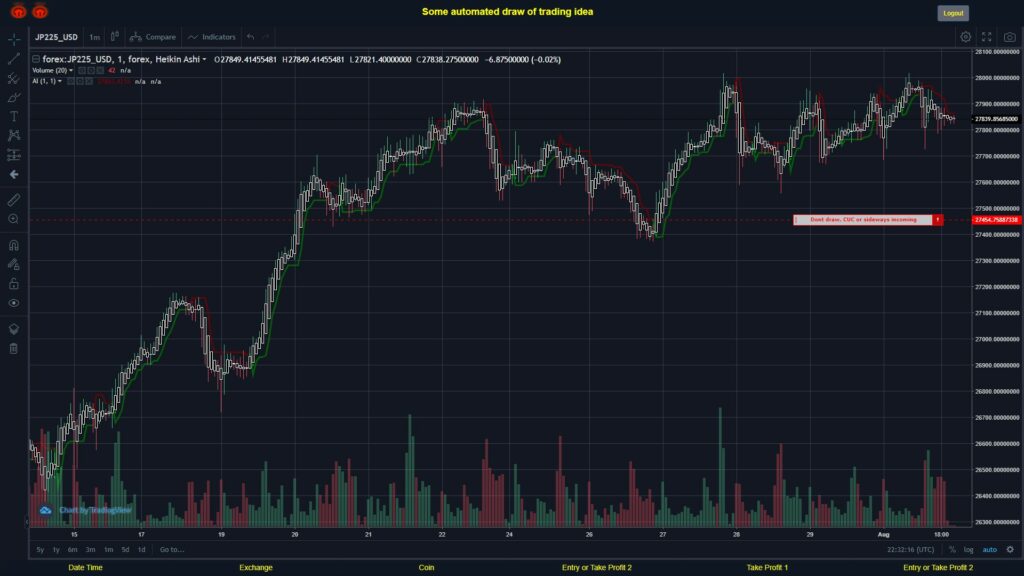Select the Text annotation tool
This screenshot has width=1024, height=576.
pos(14,116)
